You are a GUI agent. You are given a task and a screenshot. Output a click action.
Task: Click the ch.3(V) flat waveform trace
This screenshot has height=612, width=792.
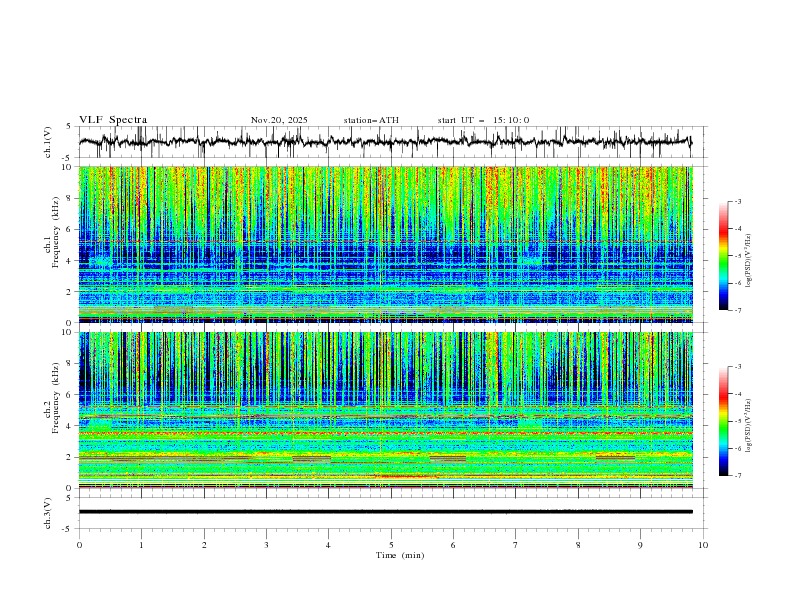click(x=390, y=511)
